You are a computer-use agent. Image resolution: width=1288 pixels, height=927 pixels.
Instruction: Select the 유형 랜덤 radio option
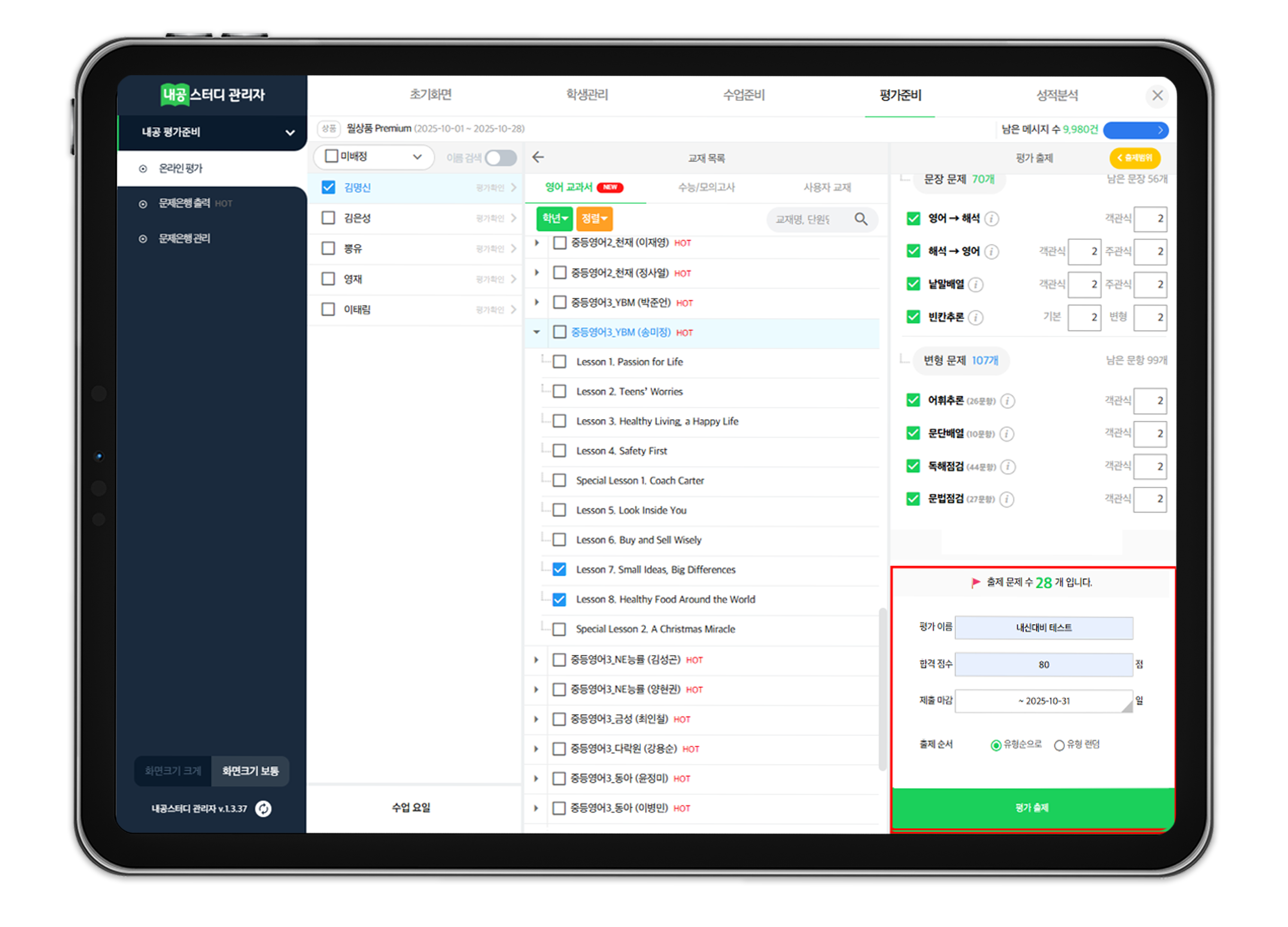click(1059, 745)
